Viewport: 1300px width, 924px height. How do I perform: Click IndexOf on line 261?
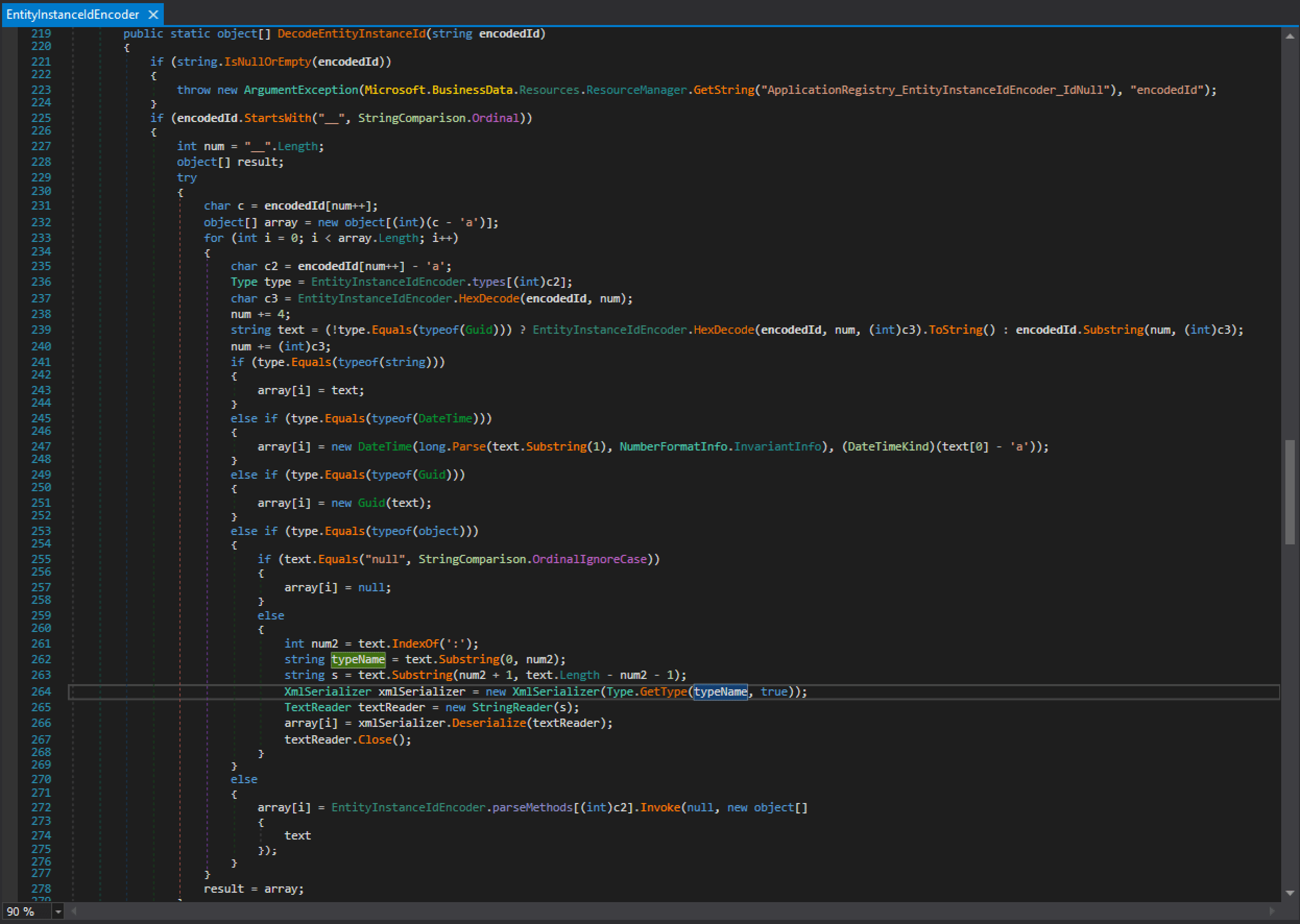pyautogui.click(x=415, y=643)
